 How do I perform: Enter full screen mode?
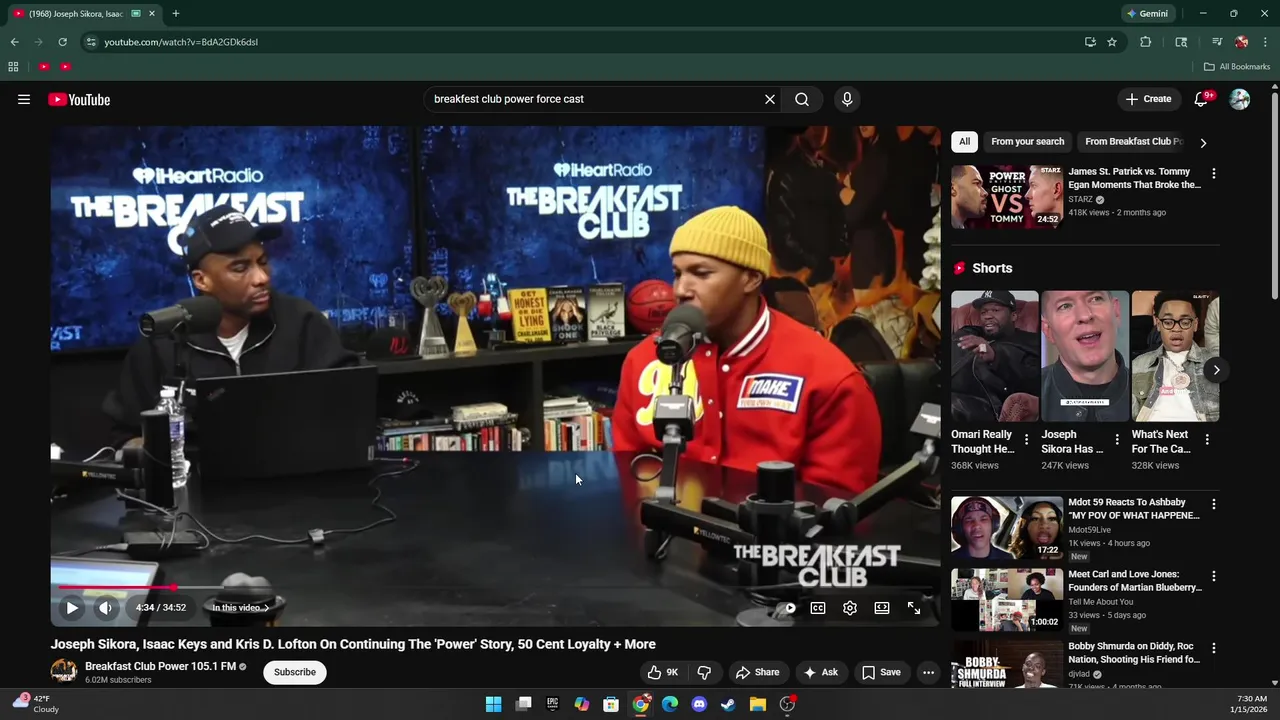(914, 607)
